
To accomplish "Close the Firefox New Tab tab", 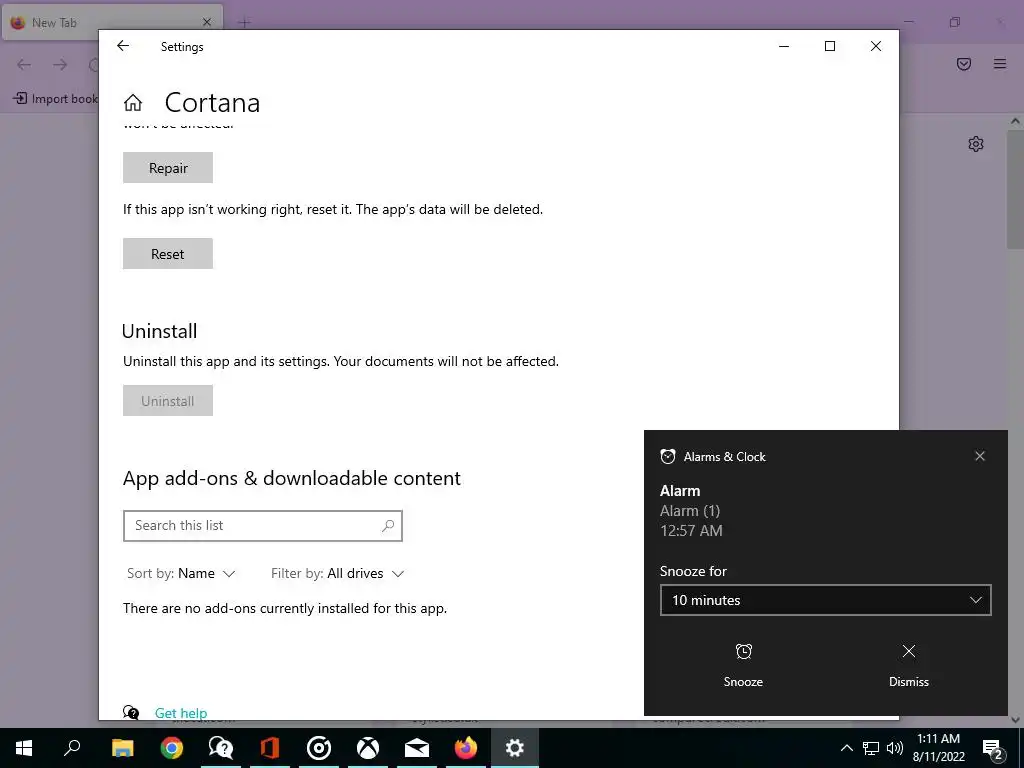I will pos(207,22).
